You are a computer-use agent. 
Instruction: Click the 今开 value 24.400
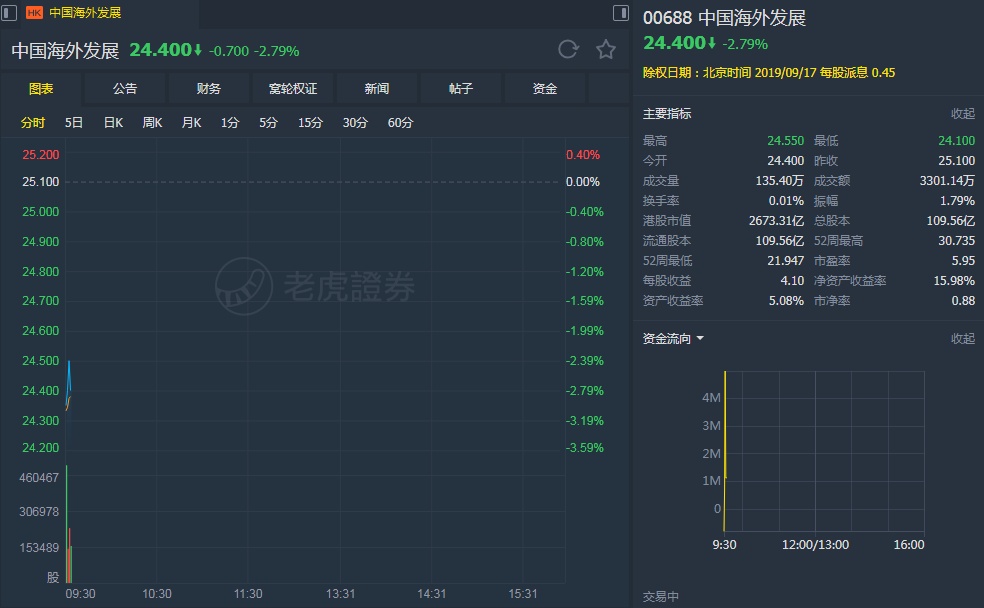(x=785, y=161)
